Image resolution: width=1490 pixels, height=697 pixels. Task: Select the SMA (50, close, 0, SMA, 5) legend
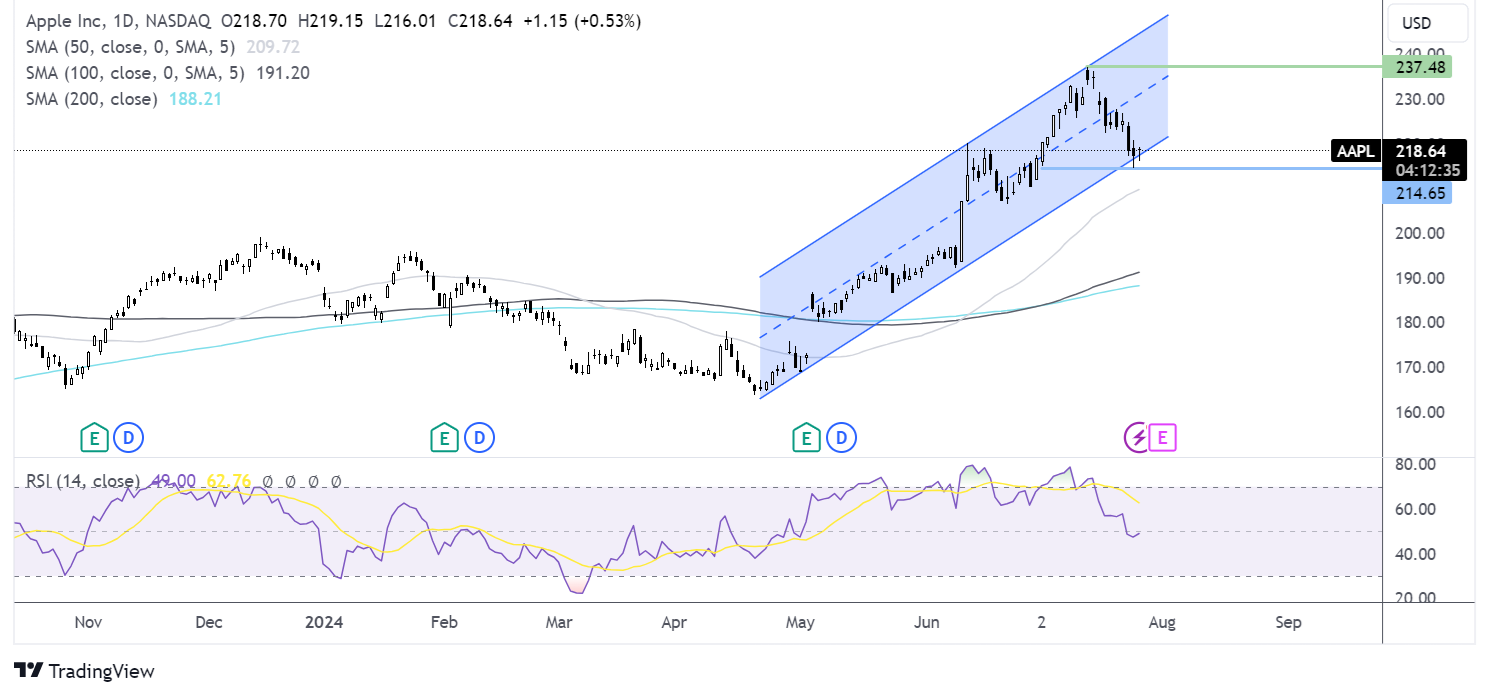tap(128, 47)
